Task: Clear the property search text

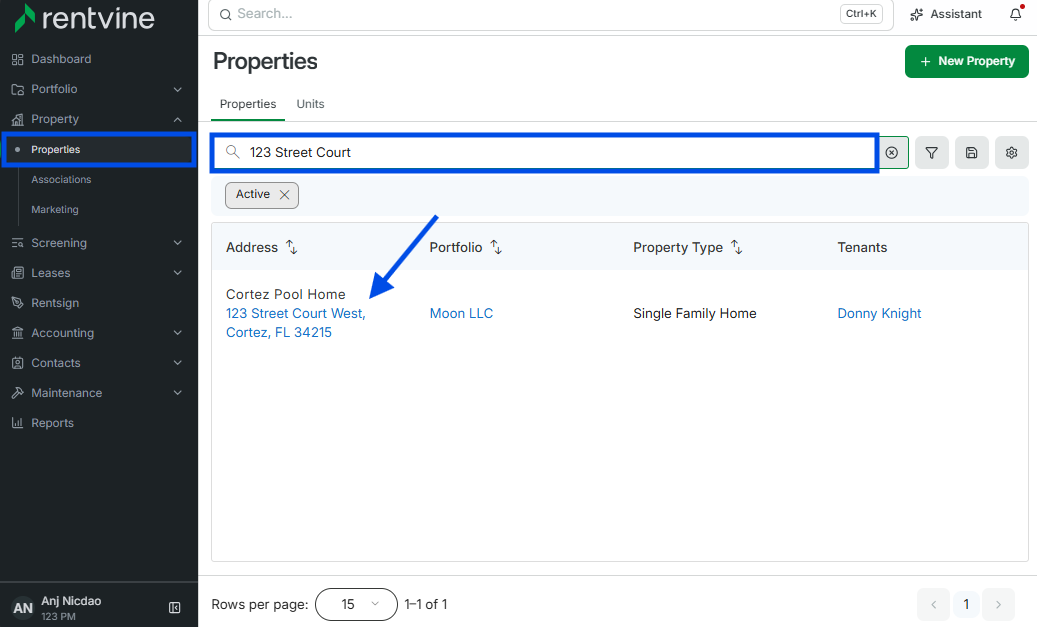Action: click(x=892, y=153)
